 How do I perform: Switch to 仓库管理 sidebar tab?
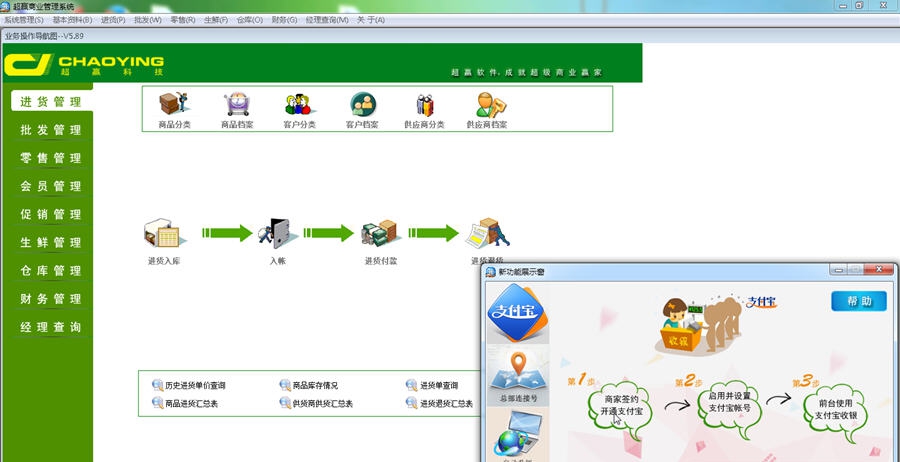click(x=51, y=270)
